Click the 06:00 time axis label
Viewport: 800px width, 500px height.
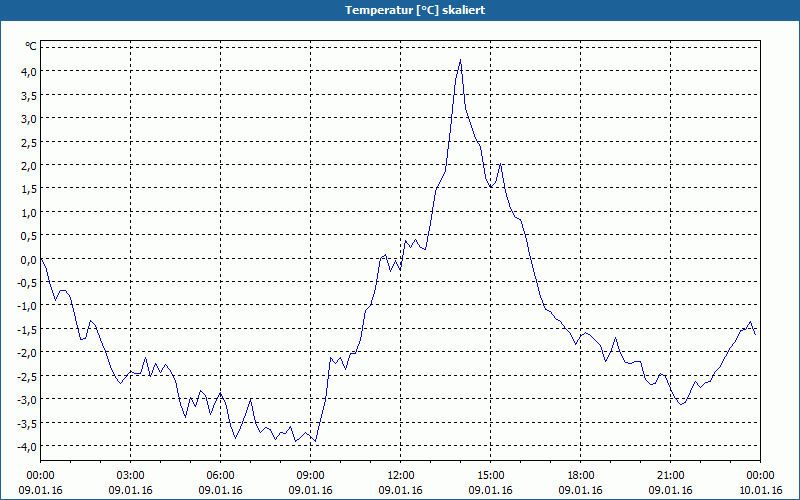point(220,476)
